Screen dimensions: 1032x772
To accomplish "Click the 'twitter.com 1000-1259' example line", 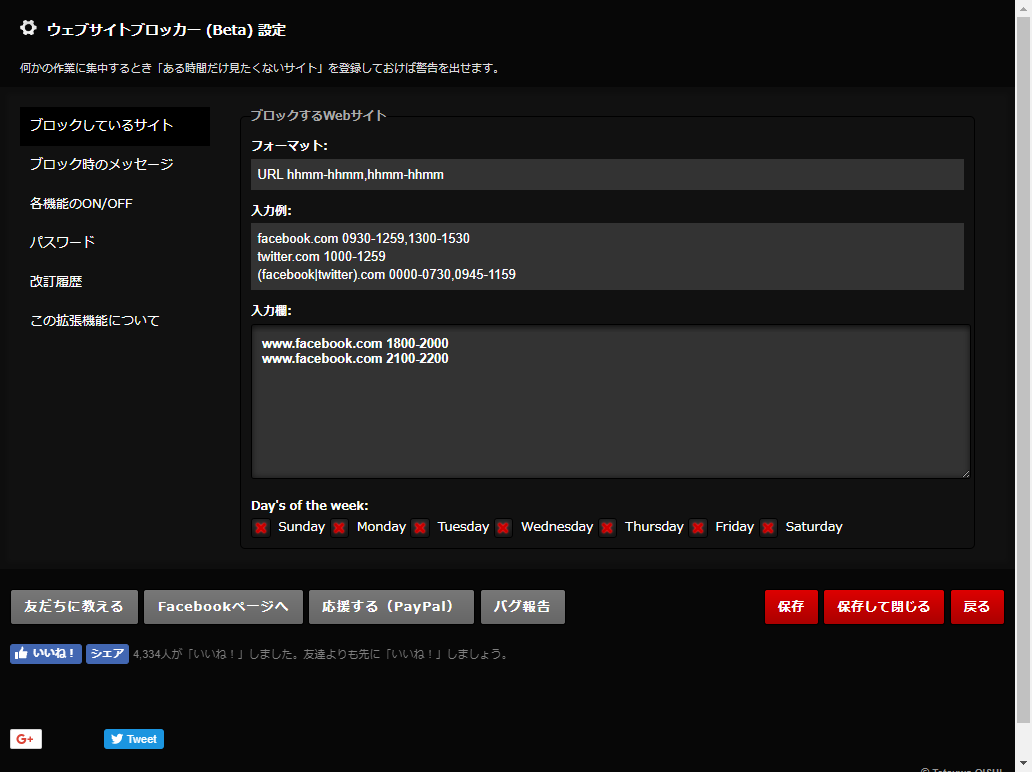I will pos(321,257).
